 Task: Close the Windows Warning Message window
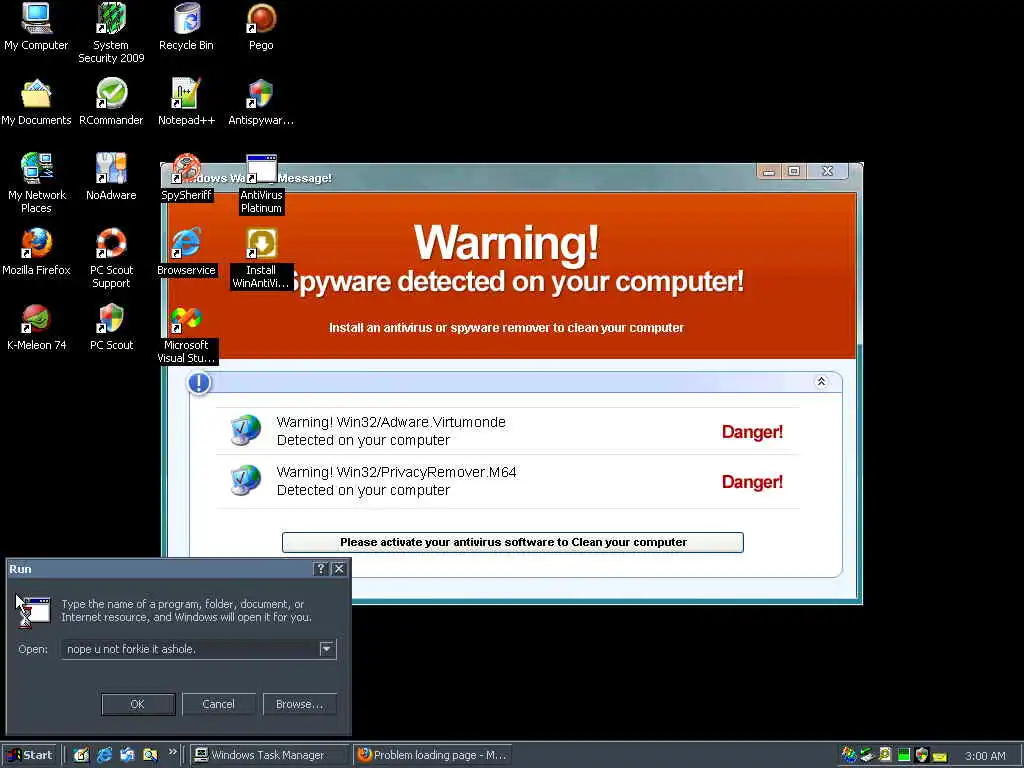(827, 171)
